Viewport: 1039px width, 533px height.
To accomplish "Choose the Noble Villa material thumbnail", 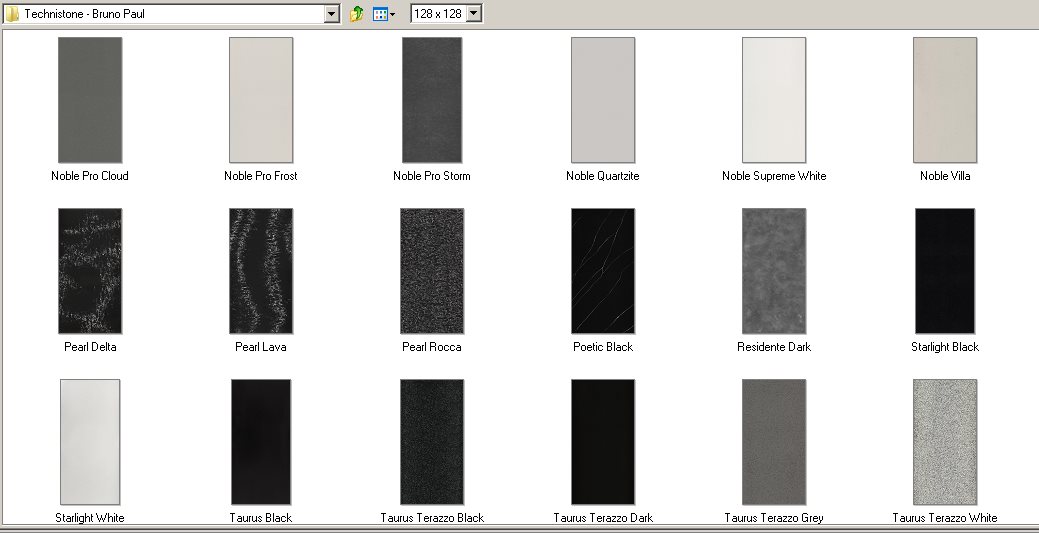I will pyautogui.click(x=945, y=100).
